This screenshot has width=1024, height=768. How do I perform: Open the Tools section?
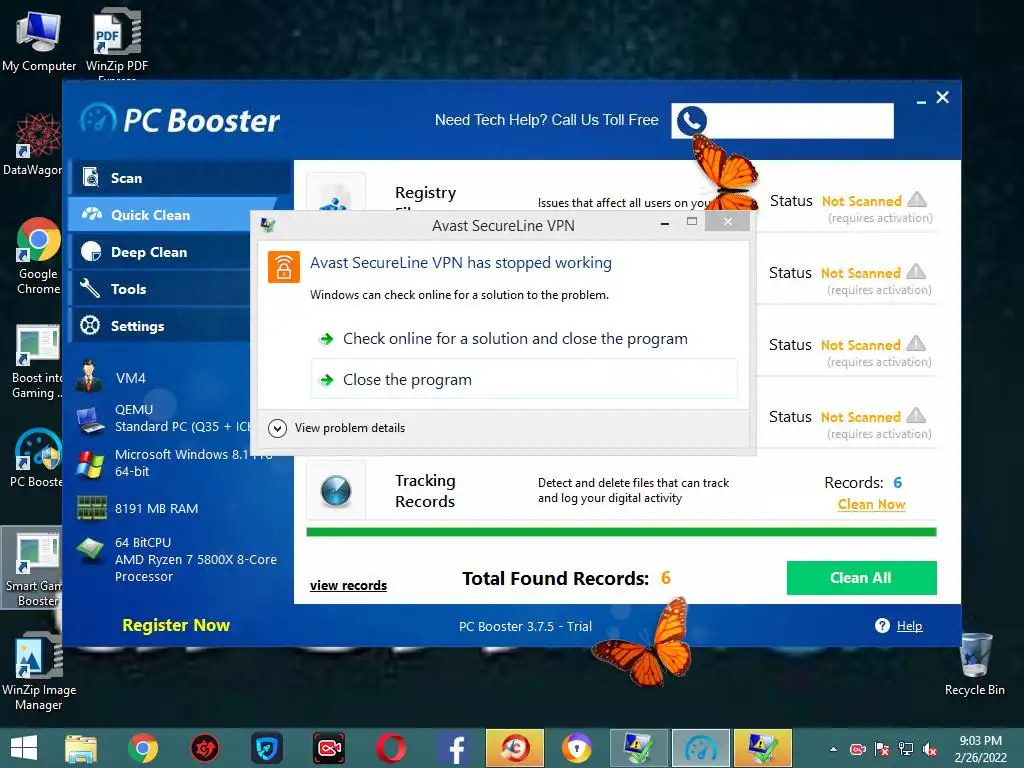click(161, 289)
